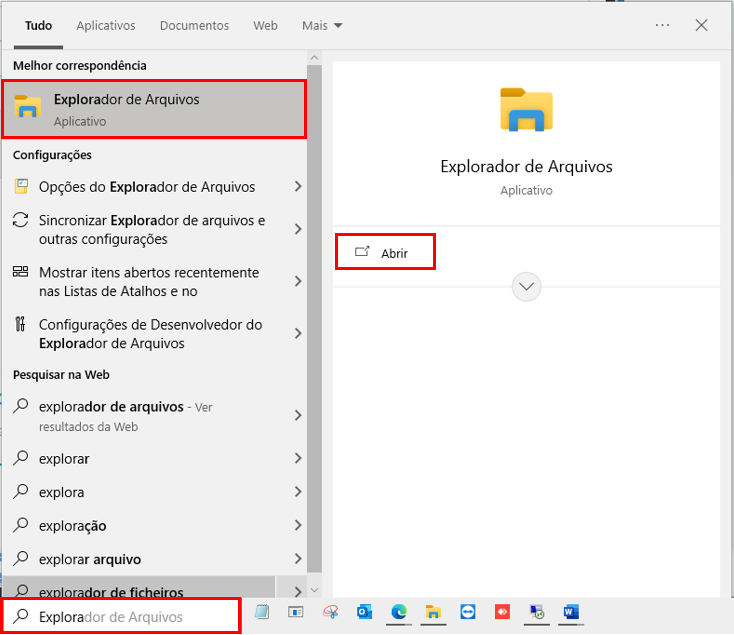Expand arrow for 'explorador de arquivos' web result
The image size is (734, 635).
pyautogui.click(x=298, y=415)
